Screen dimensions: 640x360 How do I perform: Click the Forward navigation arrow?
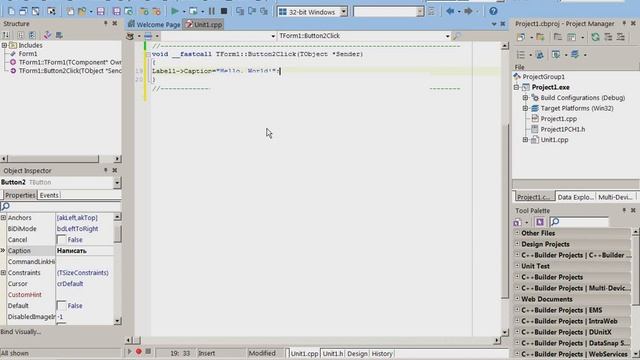(x=468, y=11)
